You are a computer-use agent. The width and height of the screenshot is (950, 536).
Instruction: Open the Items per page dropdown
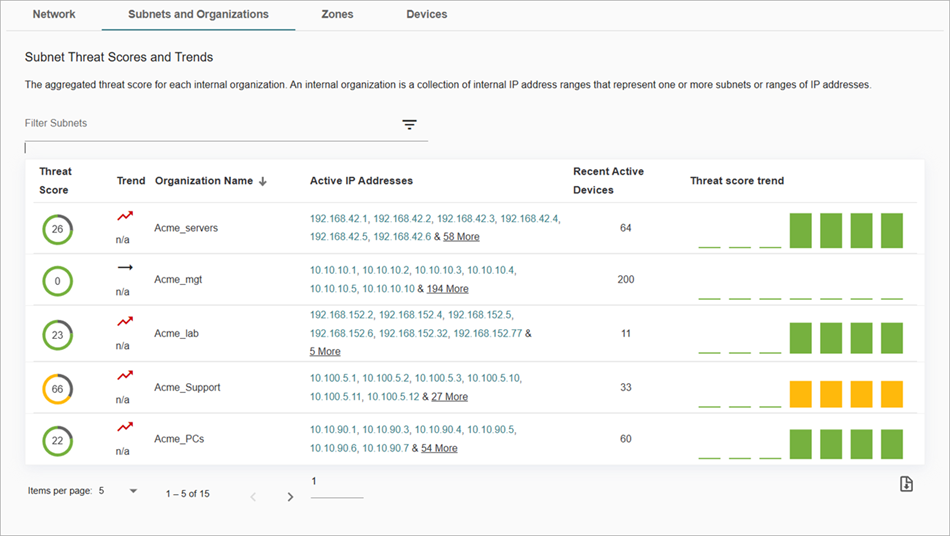pyautogui.click(x=133, y=491)
